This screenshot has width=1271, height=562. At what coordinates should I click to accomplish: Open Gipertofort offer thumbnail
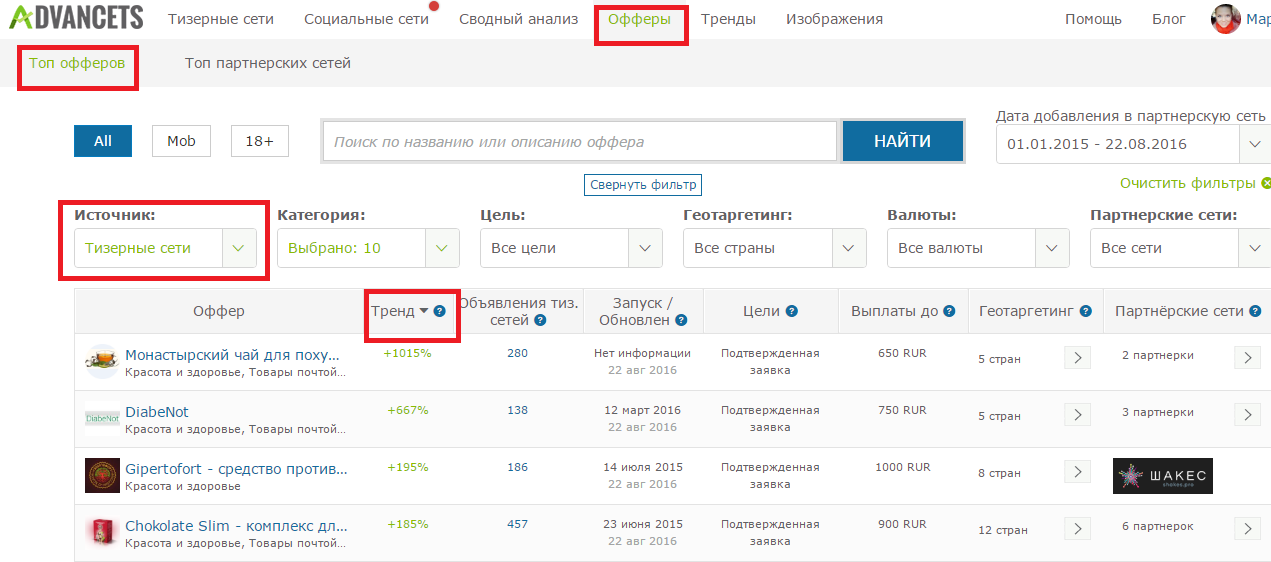(x=101, y=475)
